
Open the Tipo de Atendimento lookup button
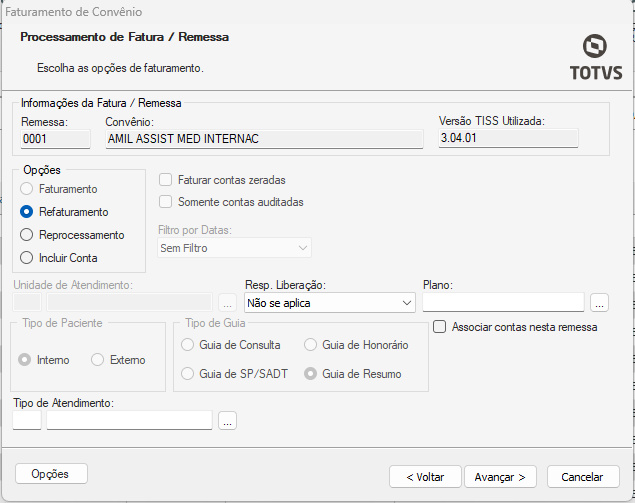[x=228, y=421]
